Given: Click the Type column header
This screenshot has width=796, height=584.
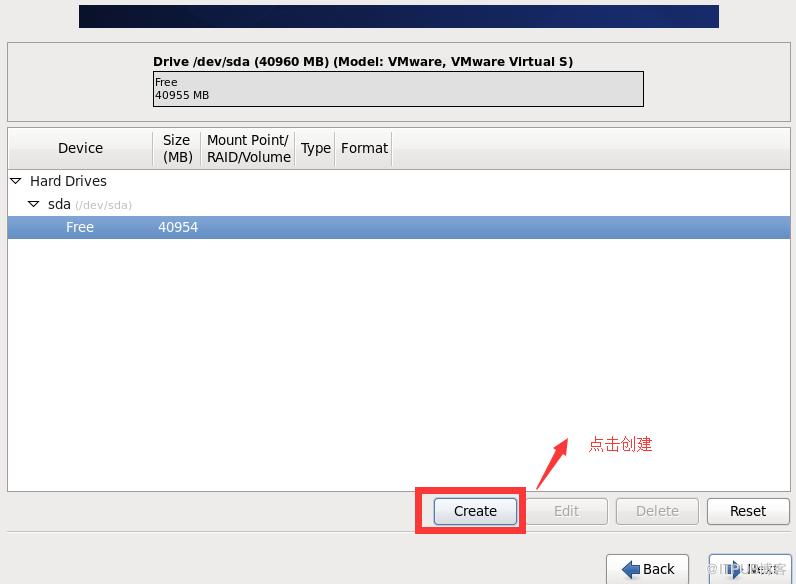Looking at the screenshot, I should 315,148.
